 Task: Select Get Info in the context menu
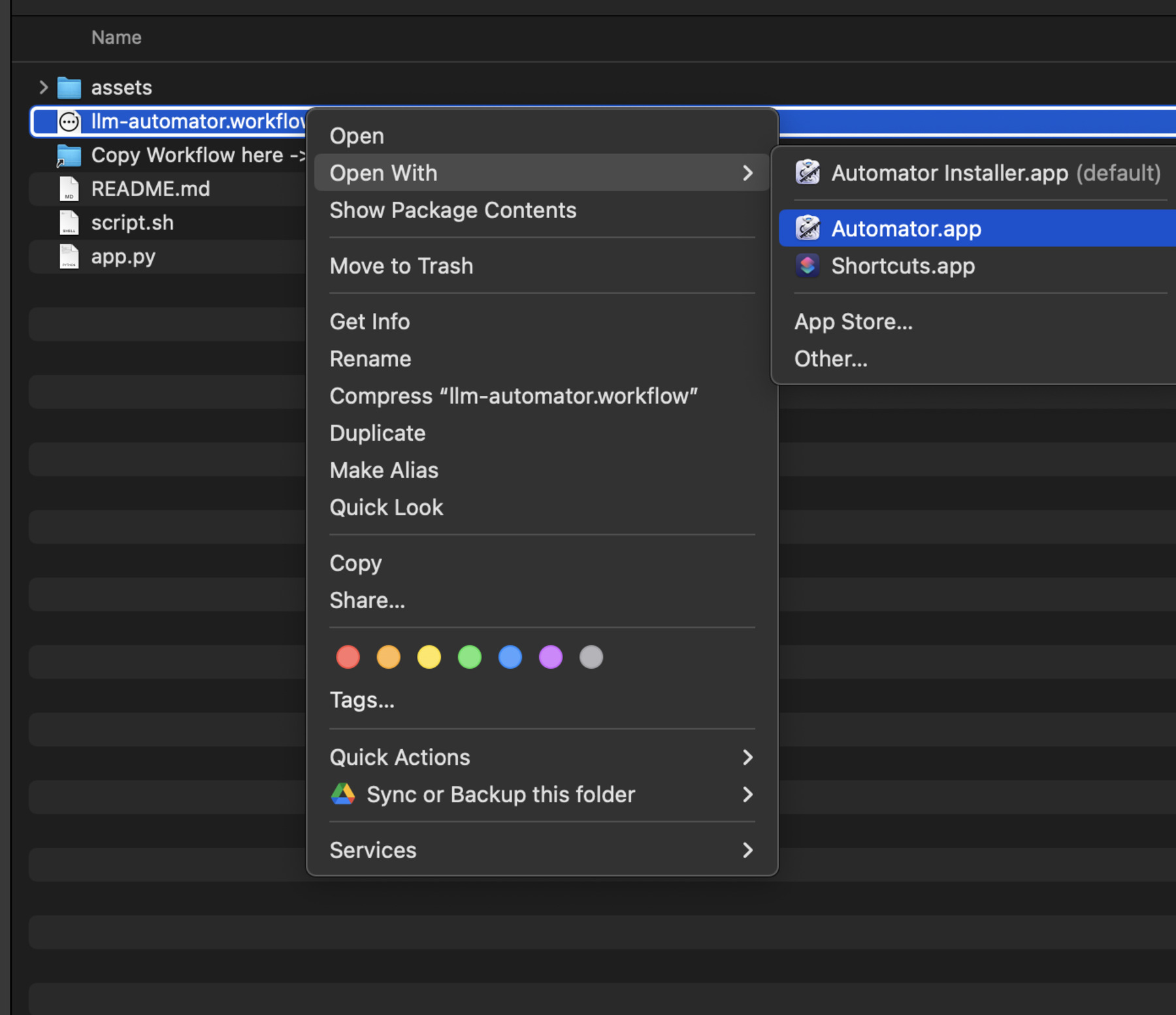pyautogui.click(x=542, y=321)
